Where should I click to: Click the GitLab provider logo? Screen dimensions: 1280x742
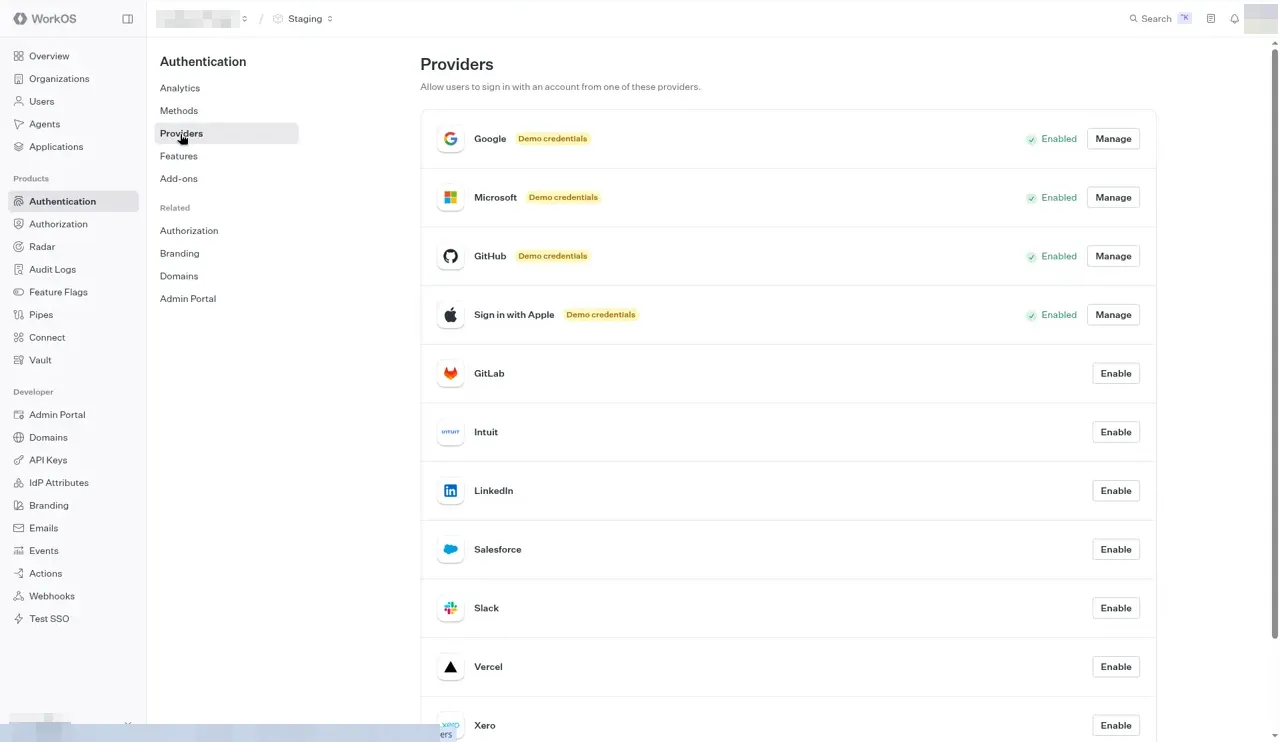(x=451, y=373)
